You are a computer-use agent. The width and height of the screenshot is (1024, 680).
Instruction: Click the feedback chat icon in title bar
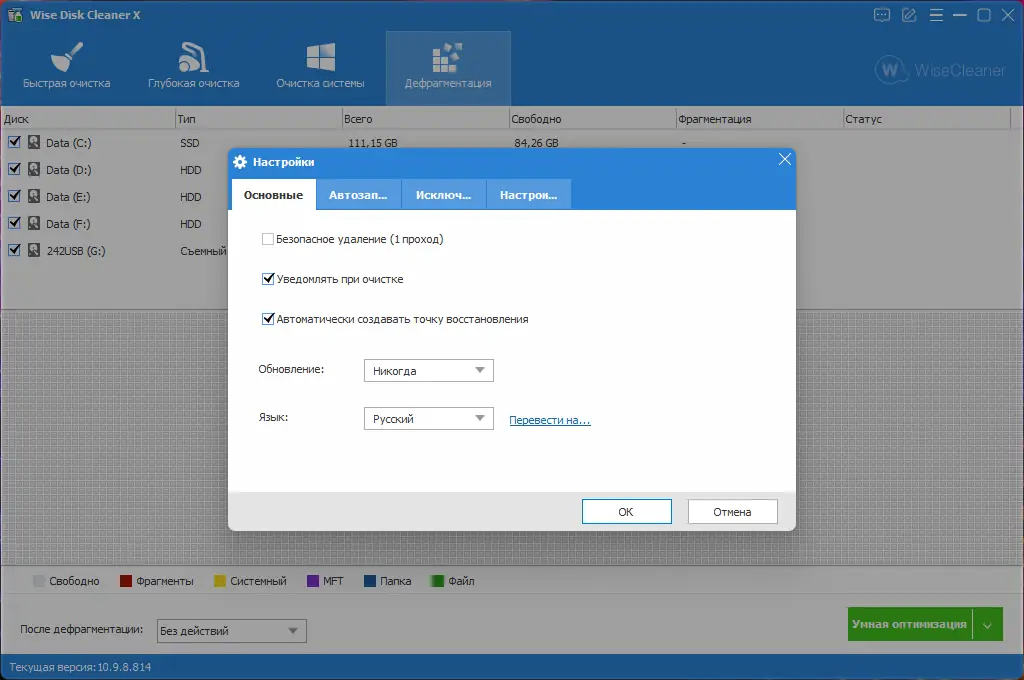tap(882, 15)
